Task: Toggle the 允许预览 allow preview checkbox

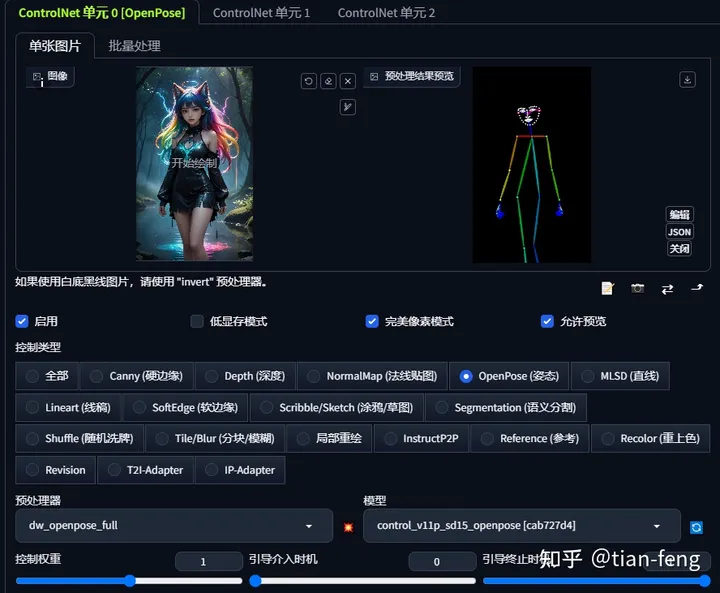Action: click(x=547, y=321)
